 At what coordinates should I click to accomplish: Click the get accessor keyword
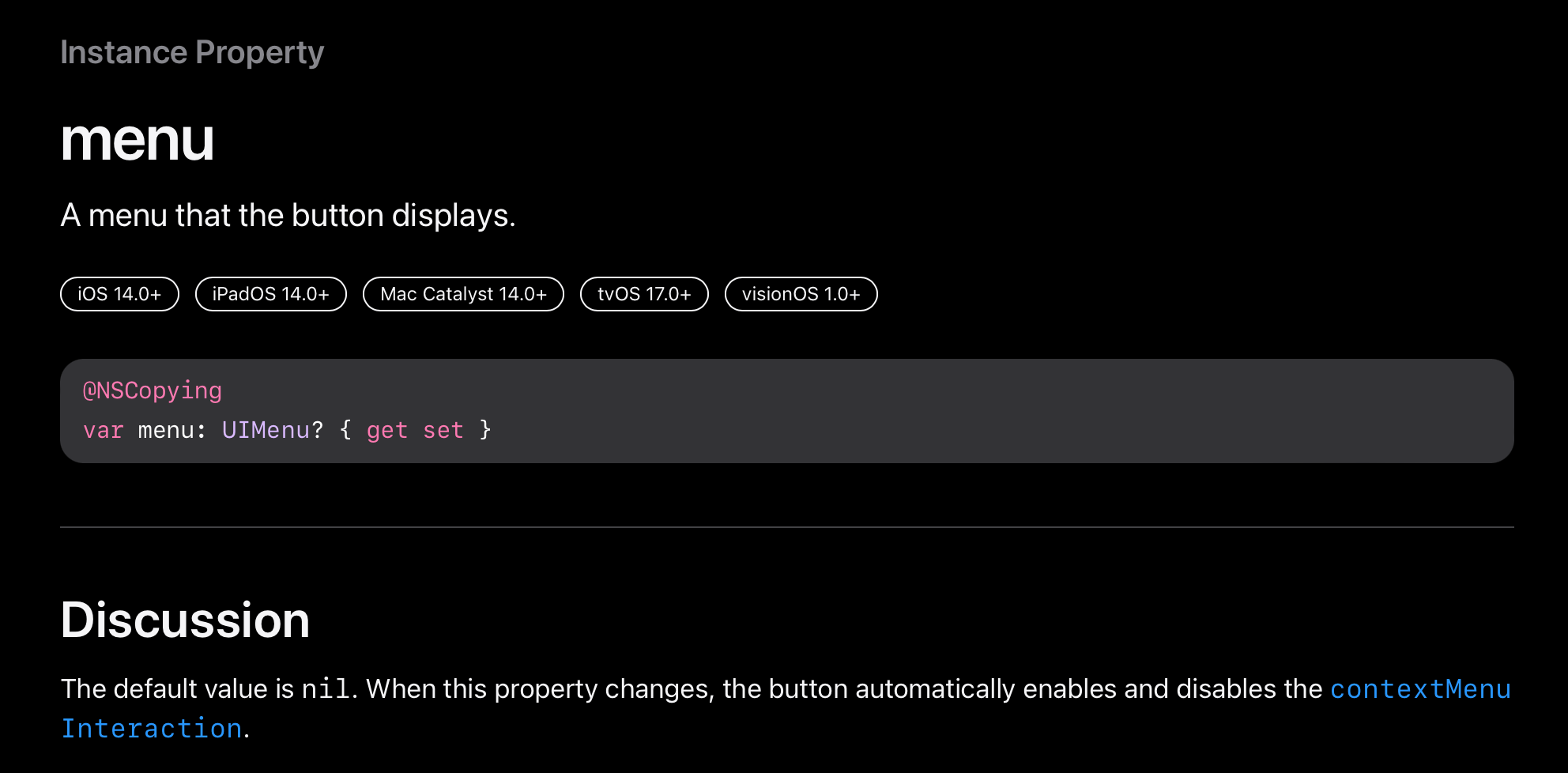pyautogui.click(x=386, y=430)
